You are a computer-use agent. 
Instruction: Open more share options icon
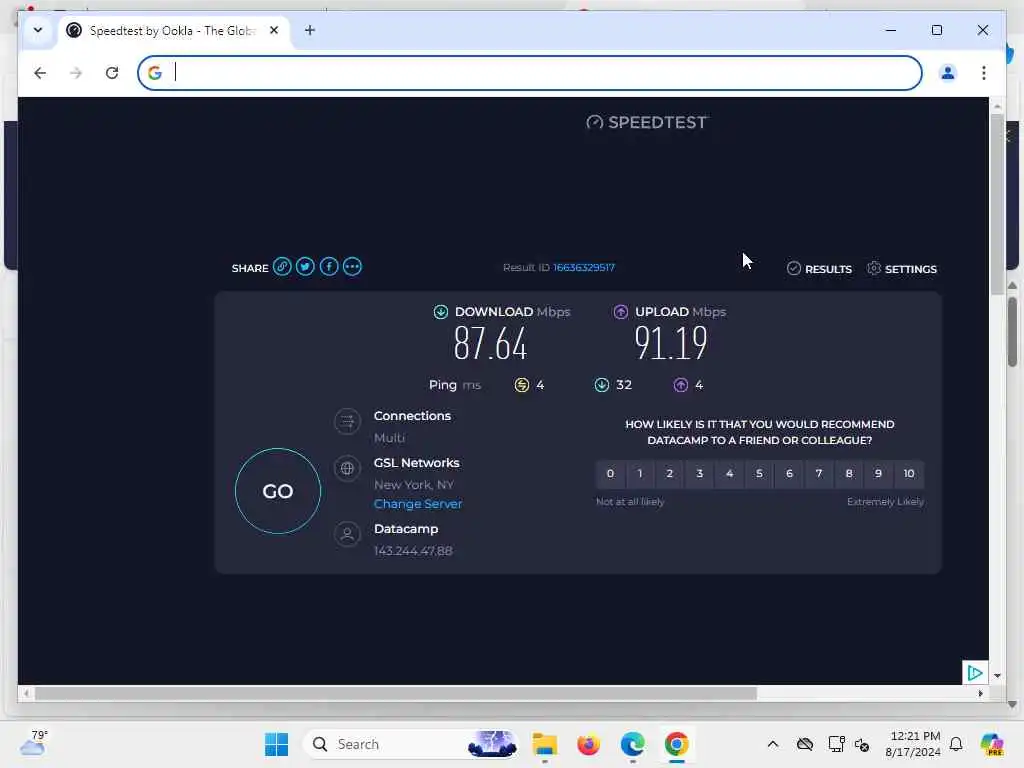[x=352, y=266]
